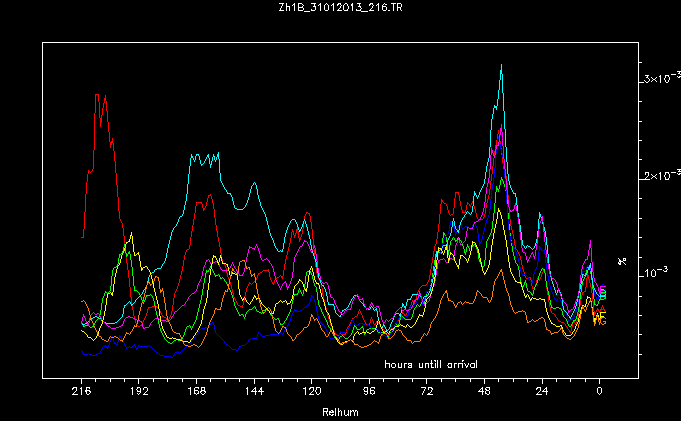Screen dimensions: 681x421
Task: Click the 48 x-axis tick label
Action: 484,394
